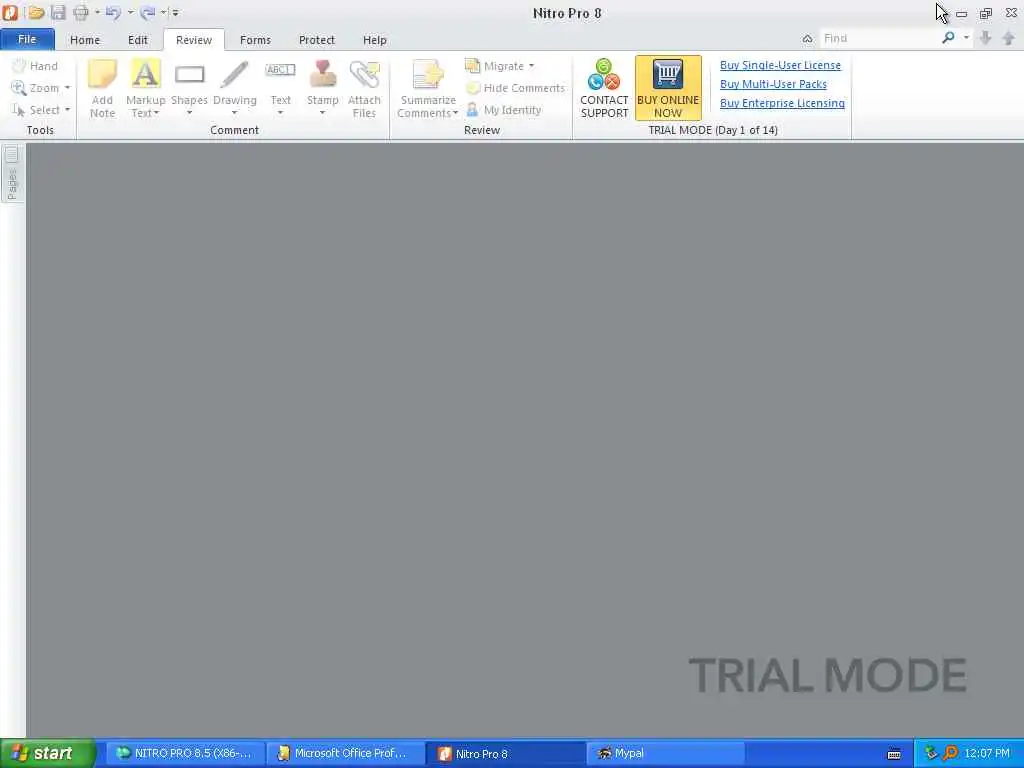Viewport: 1024px width, 768px height.
Task: Expand the Migrate dropdown arrow
Action: click(x=532, y=66)
